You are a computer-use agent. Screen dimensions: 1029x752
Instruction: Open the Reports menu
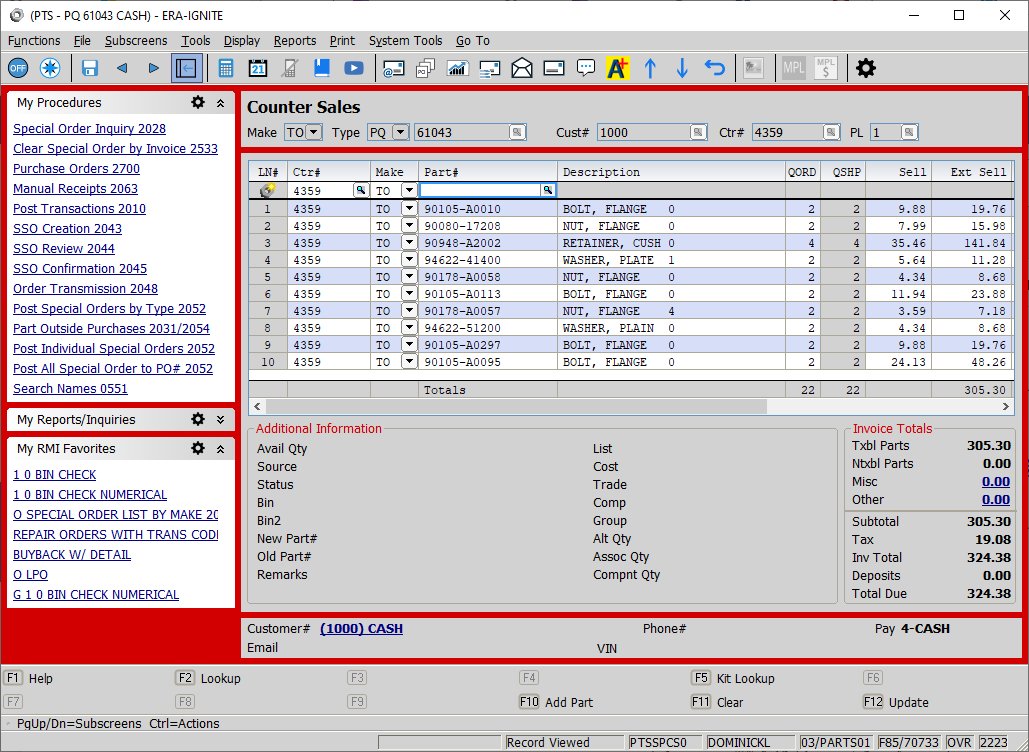tap(295, 41)
